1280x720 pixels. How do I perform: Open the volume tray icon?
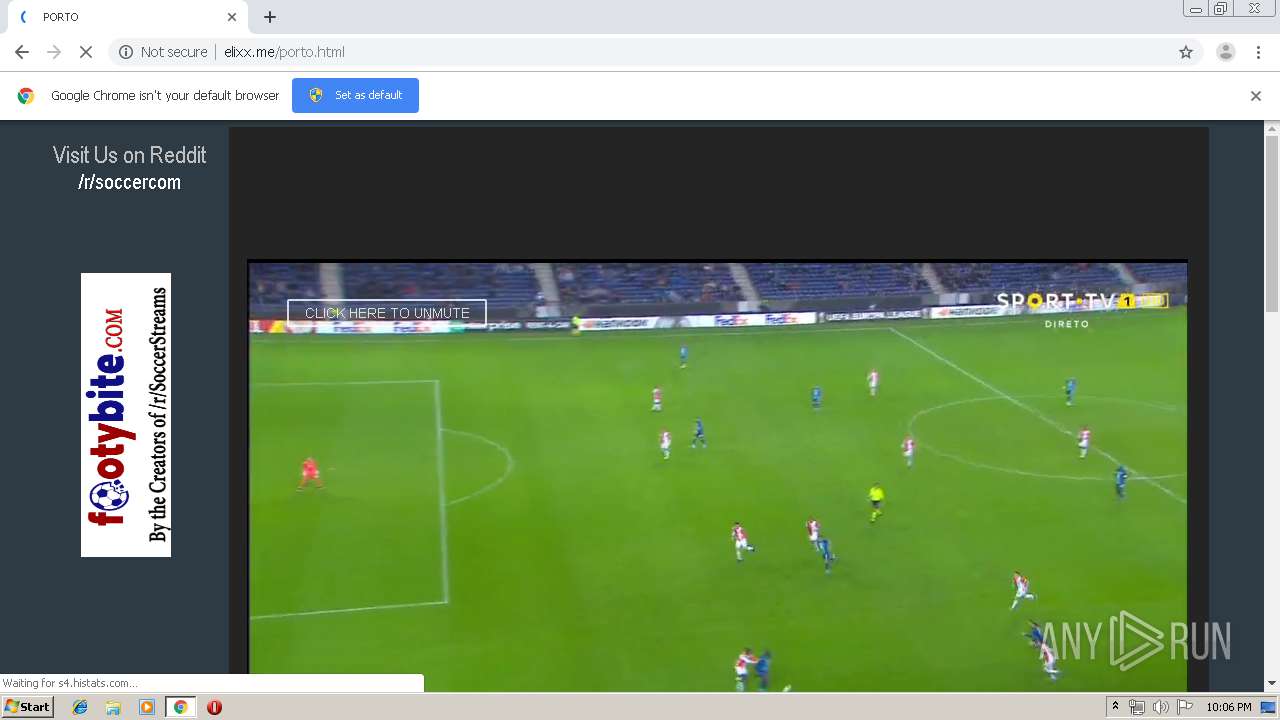[x=1160, y=707]
